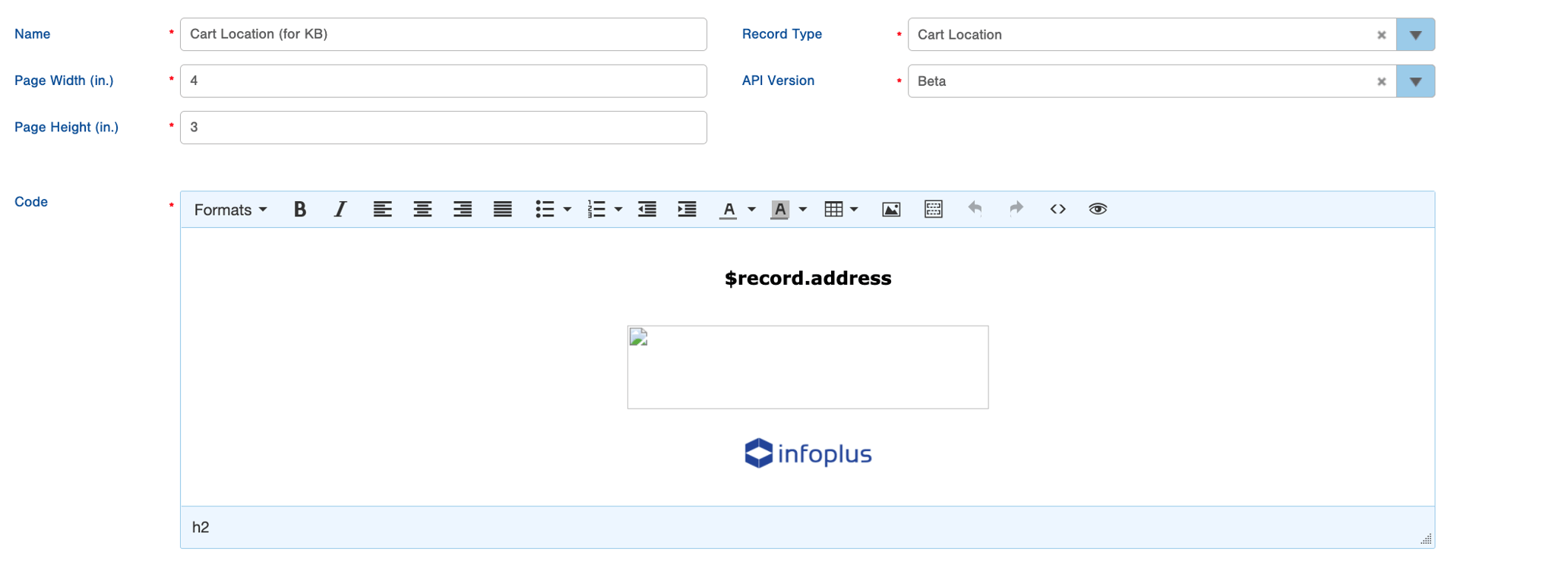The height and width of the screenshot is (571, 1568).
Task: Justify the editor text
Action: coord(502,210)
